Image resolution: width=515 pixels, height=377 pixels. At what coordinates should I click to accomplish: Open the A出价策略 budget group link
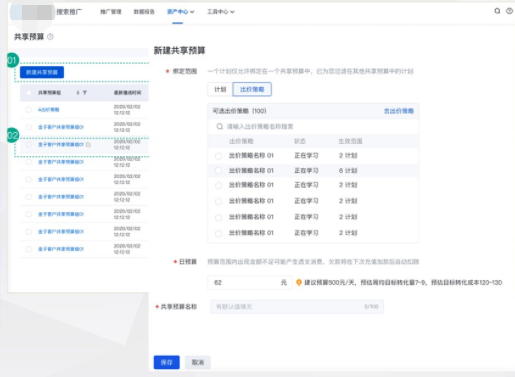[48, 110]
